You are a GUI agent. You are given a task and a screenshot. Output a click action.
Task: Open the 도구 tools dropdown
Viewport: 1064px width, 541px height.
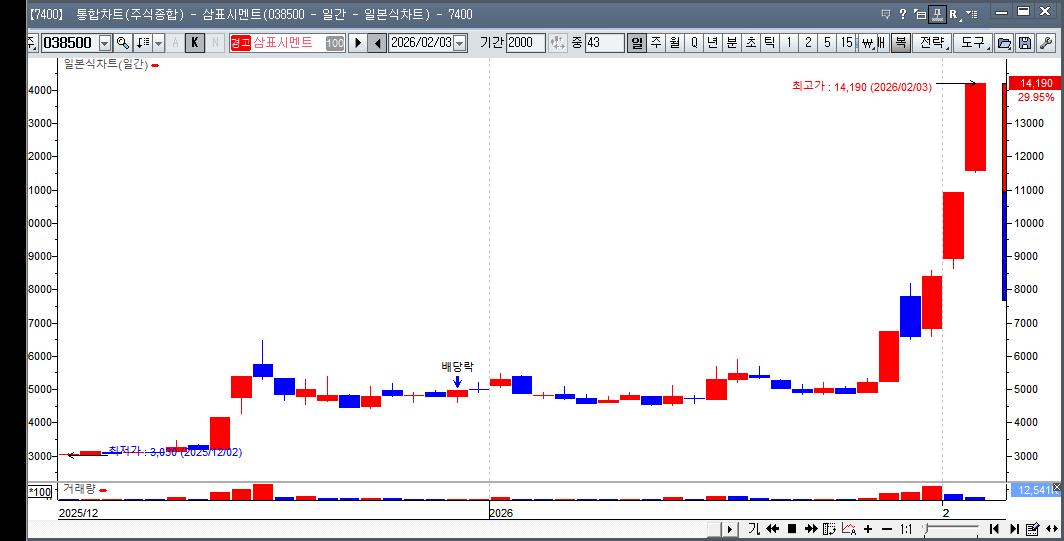(x=972, y=43)
